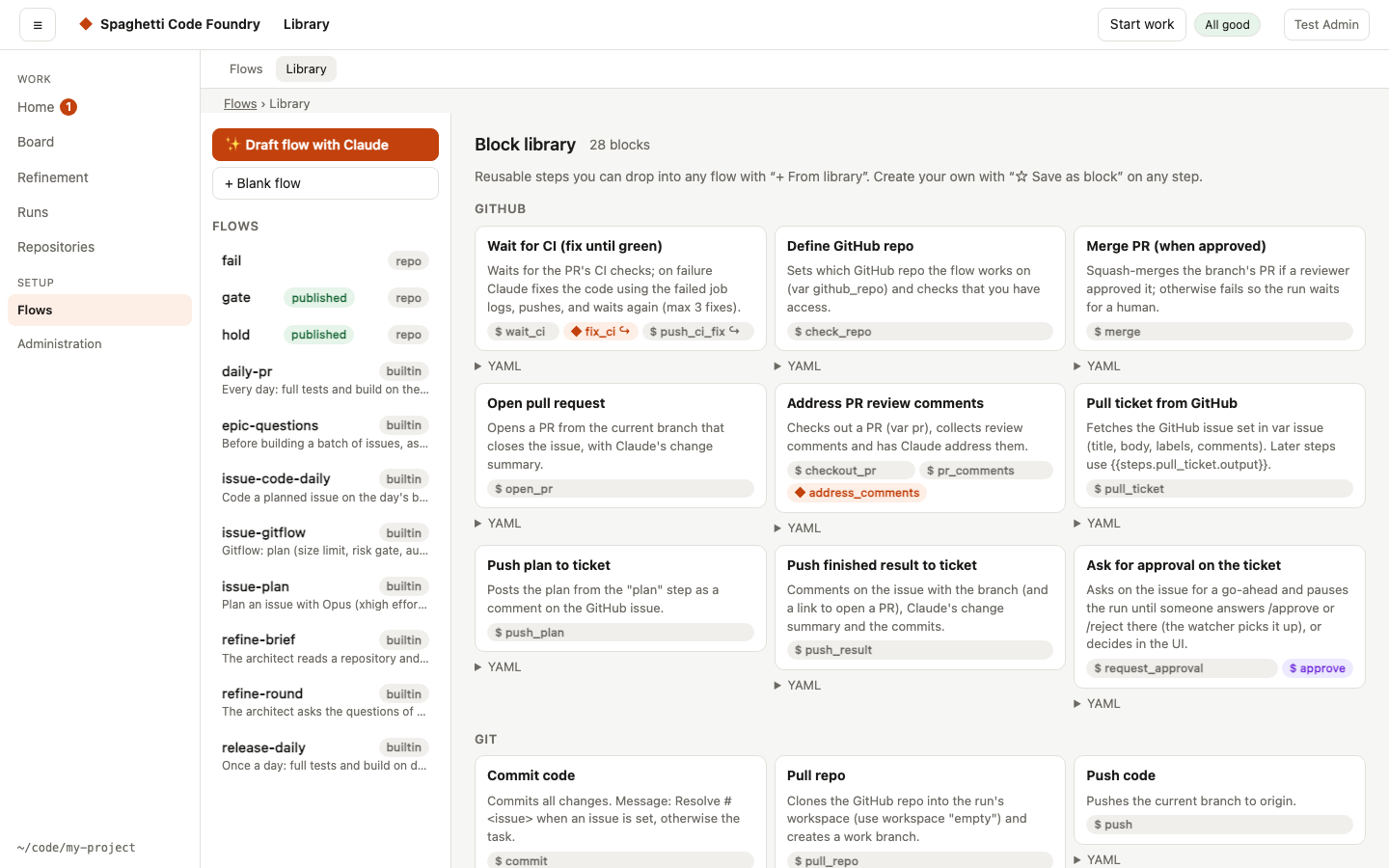The width and height of the screenshot is (1389, 868).
Task: Click the Spaghetti Code Foundry diamond logo
Action: pyautogui.click(x=86, y=24)
